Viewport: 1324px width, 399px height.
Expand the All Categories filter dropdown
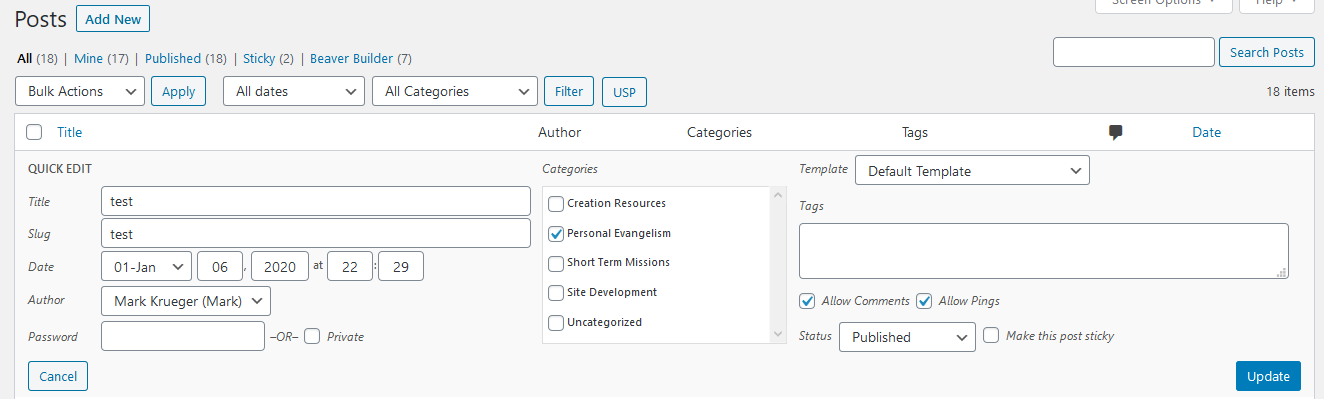455,91
